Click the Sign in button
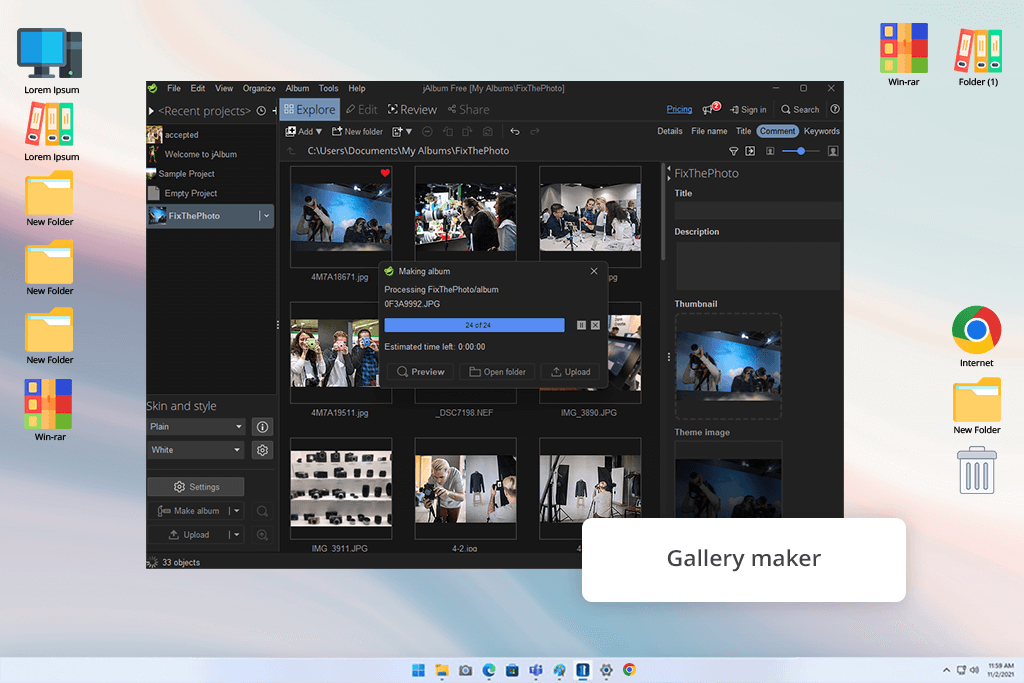The image size is (1024, 683). (748, 110)
